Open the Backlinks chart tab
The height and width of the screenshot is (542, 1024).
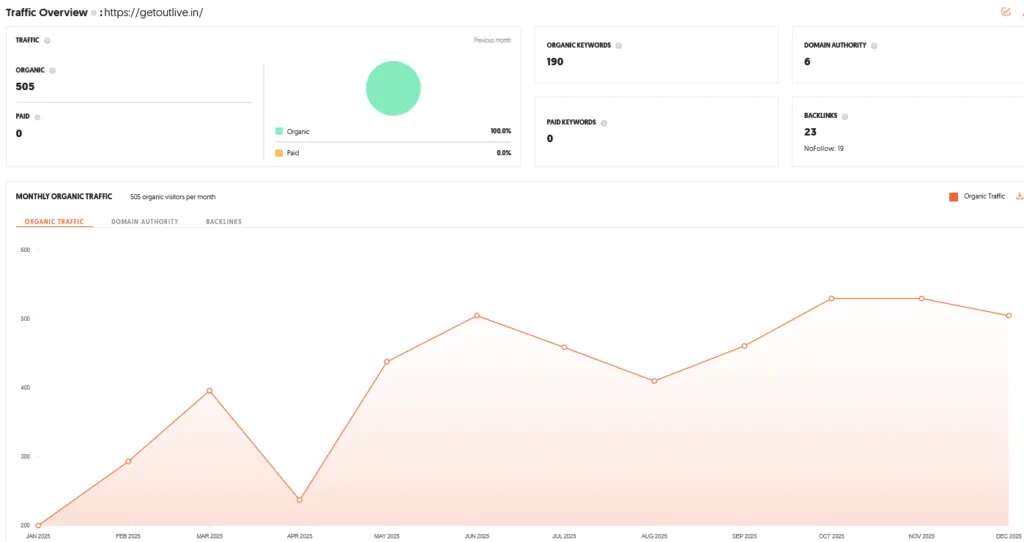point(223,221)
